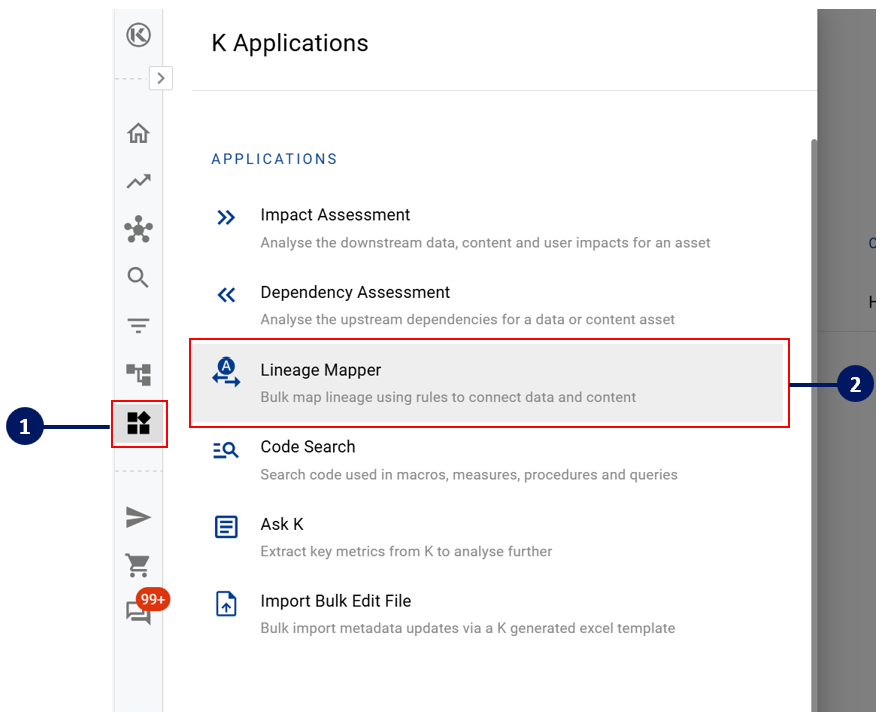This screenshot has height=714, width=888.
Task: Open the Dependency Assessment application
Action: 355,293
